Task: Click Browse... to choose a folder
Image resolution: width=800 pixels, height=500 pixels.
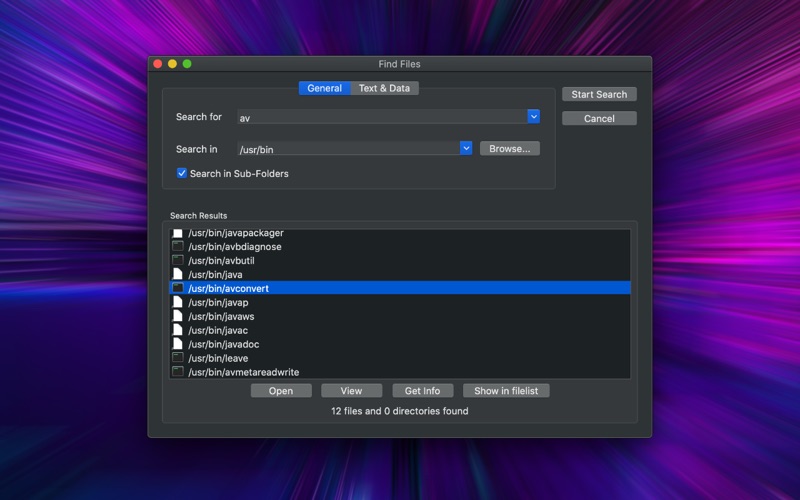Action: click(510, 148)
